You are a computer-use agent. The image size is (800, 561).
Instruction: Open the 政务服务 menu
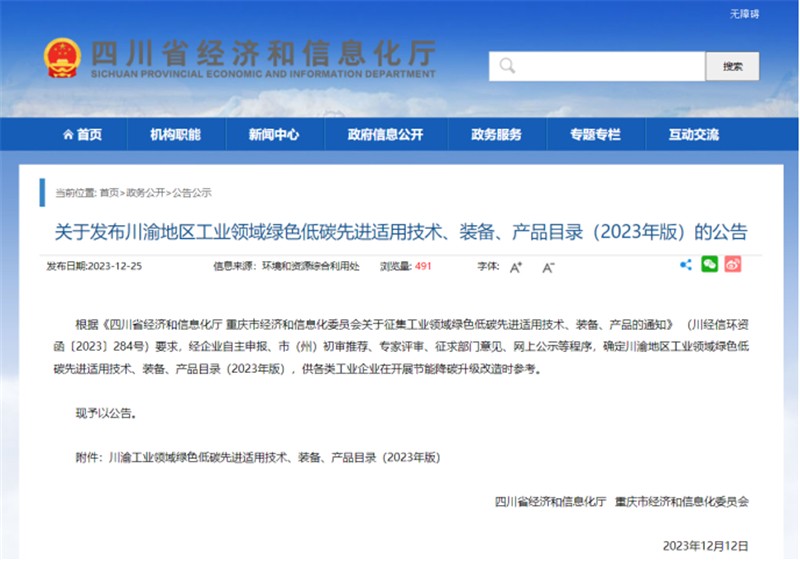click(x=496, y=135)
